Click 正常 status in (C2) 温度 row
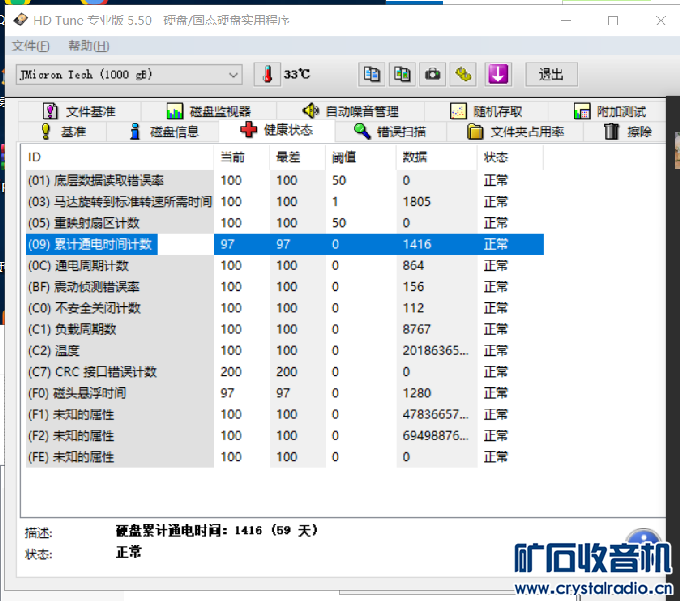 click(x=496, y=350)
